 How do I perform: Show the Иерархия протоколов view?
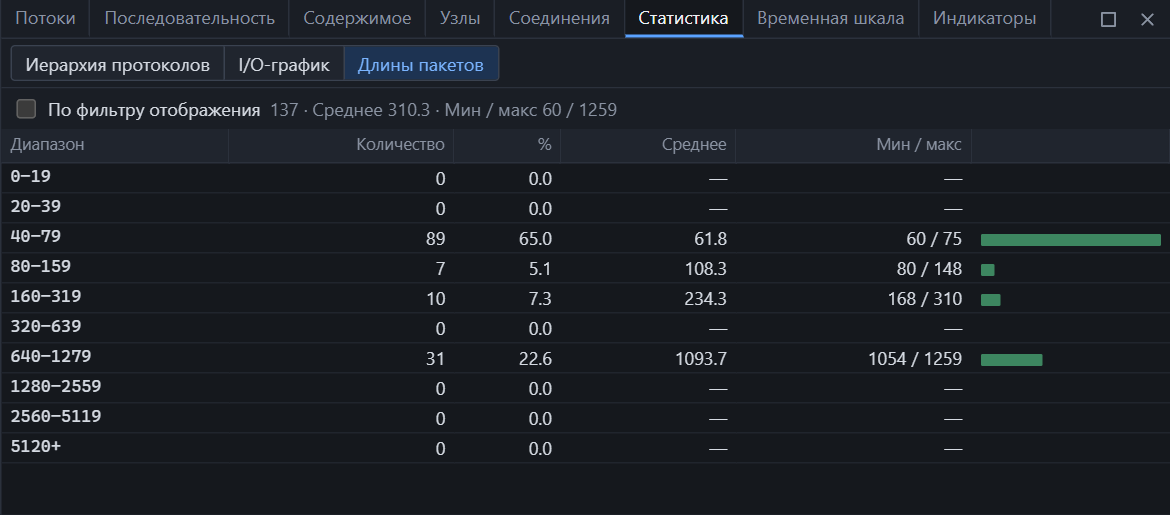(x=118, y=63)
